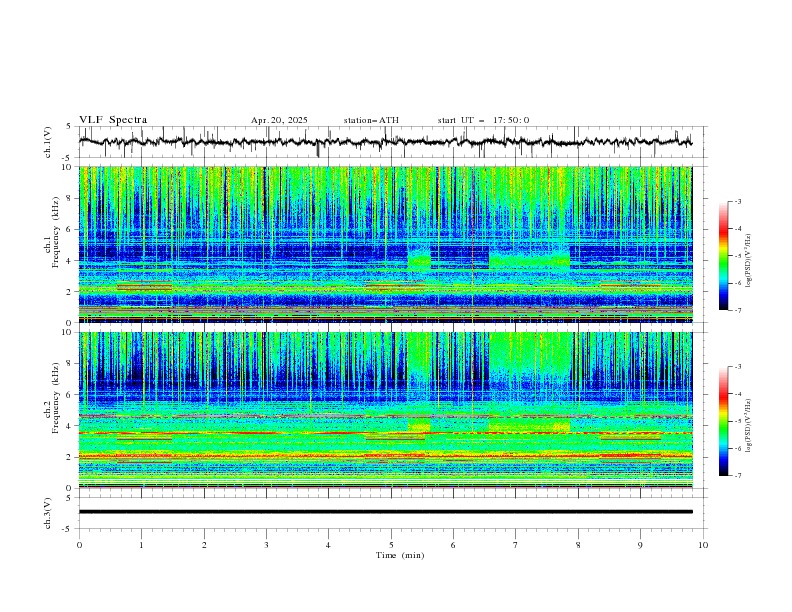Click the "5" tick on ch.1(V) axis

pos(70,127)
